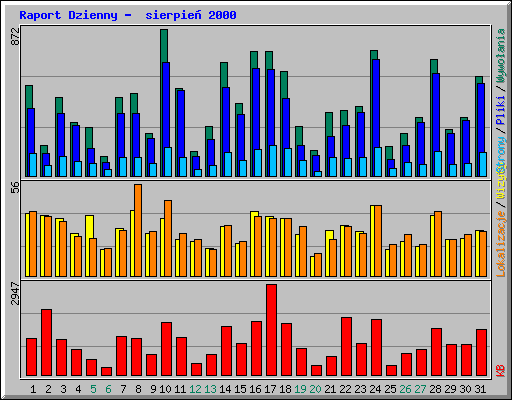Click the red KB legend label

(500, 371)
